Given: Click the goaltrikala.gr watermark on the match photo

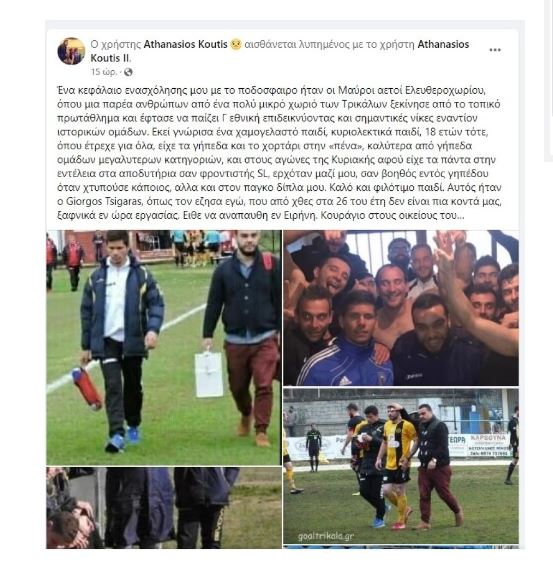Looking at the screenshot, I should pos(325,536).
